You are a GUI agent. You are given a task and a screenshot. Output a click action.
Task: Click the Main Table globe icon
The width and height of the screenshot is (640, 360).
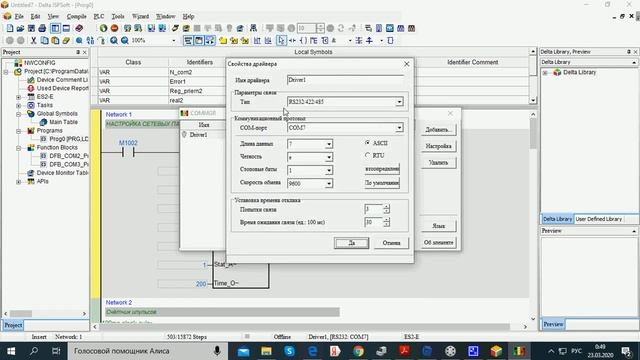pos(43,122)
